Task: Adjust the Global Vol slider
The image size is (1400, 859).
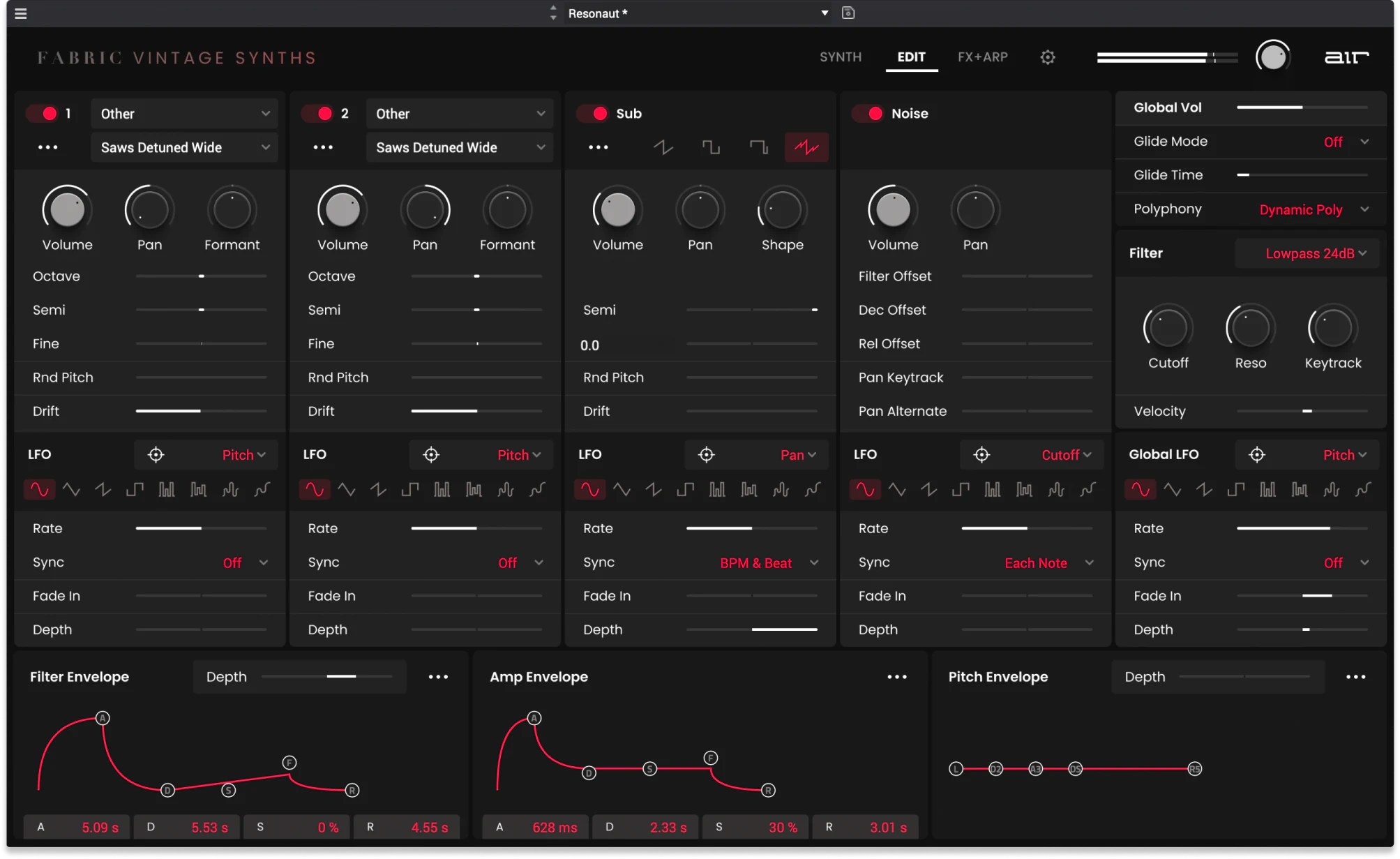Action: [x=1301, y=107]
